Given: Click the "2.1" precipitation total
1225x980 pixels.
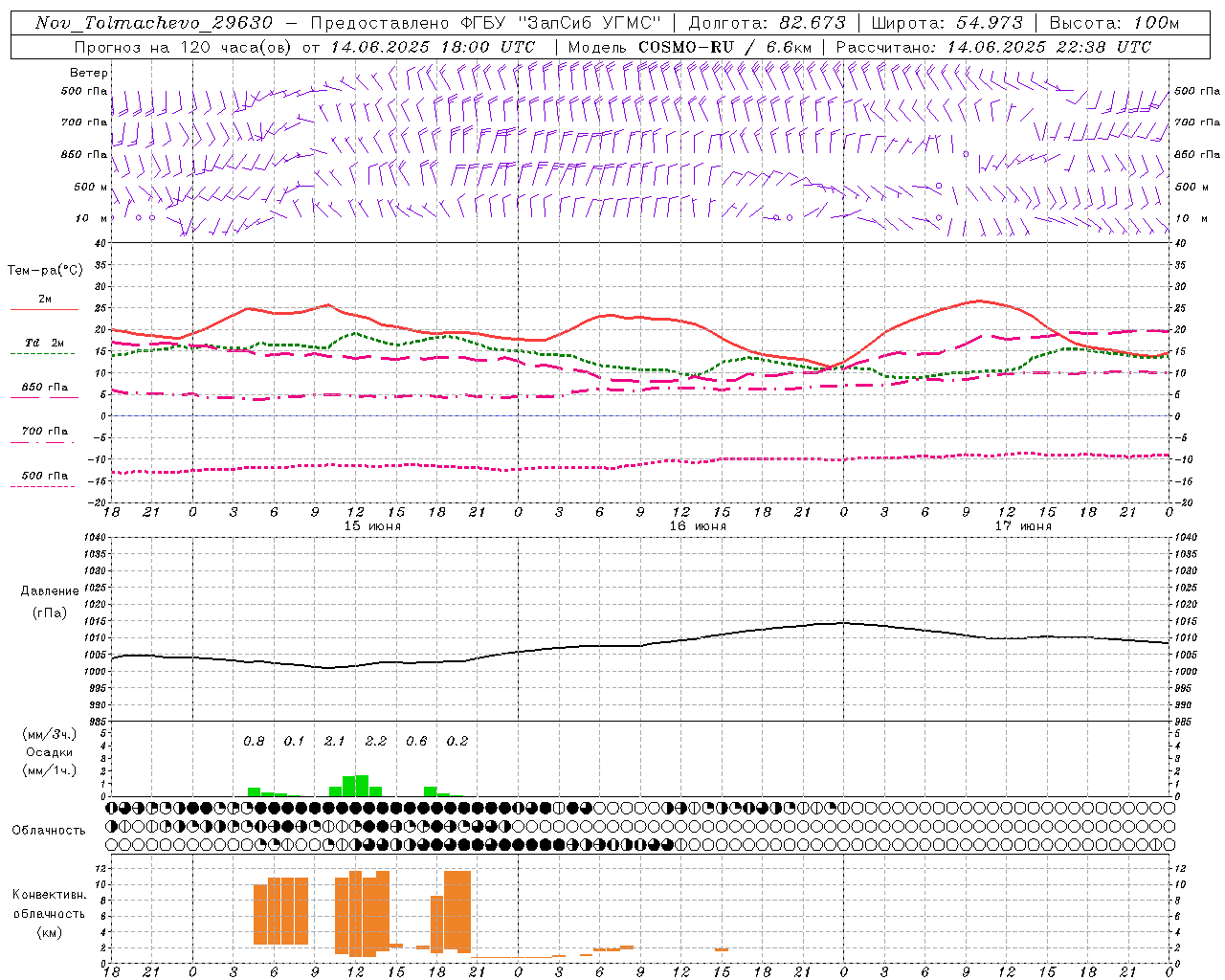Looking at the screenshot, I should tap(335, 742).
